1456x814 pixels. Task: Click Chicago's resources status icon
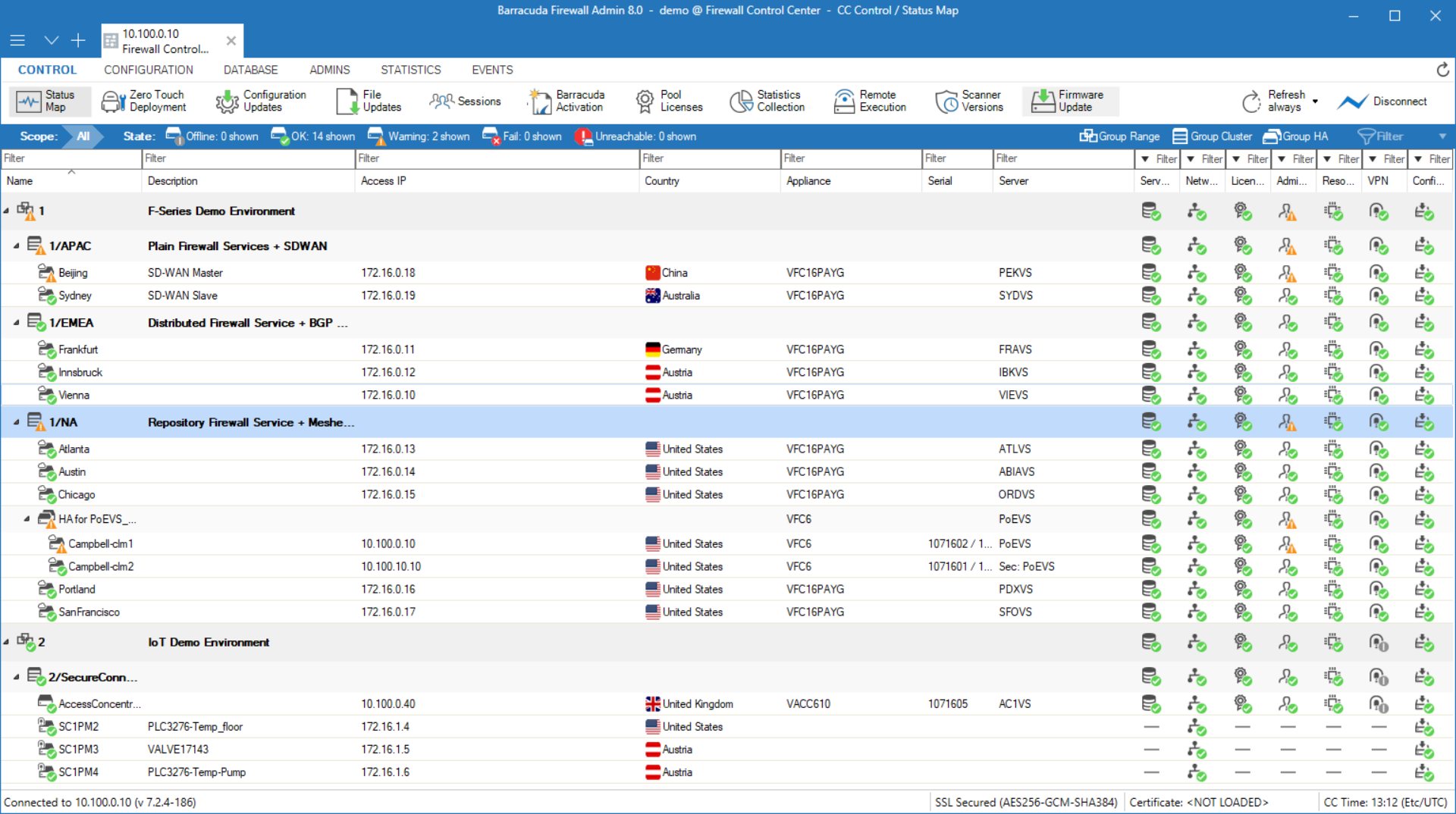point(1333,494)
